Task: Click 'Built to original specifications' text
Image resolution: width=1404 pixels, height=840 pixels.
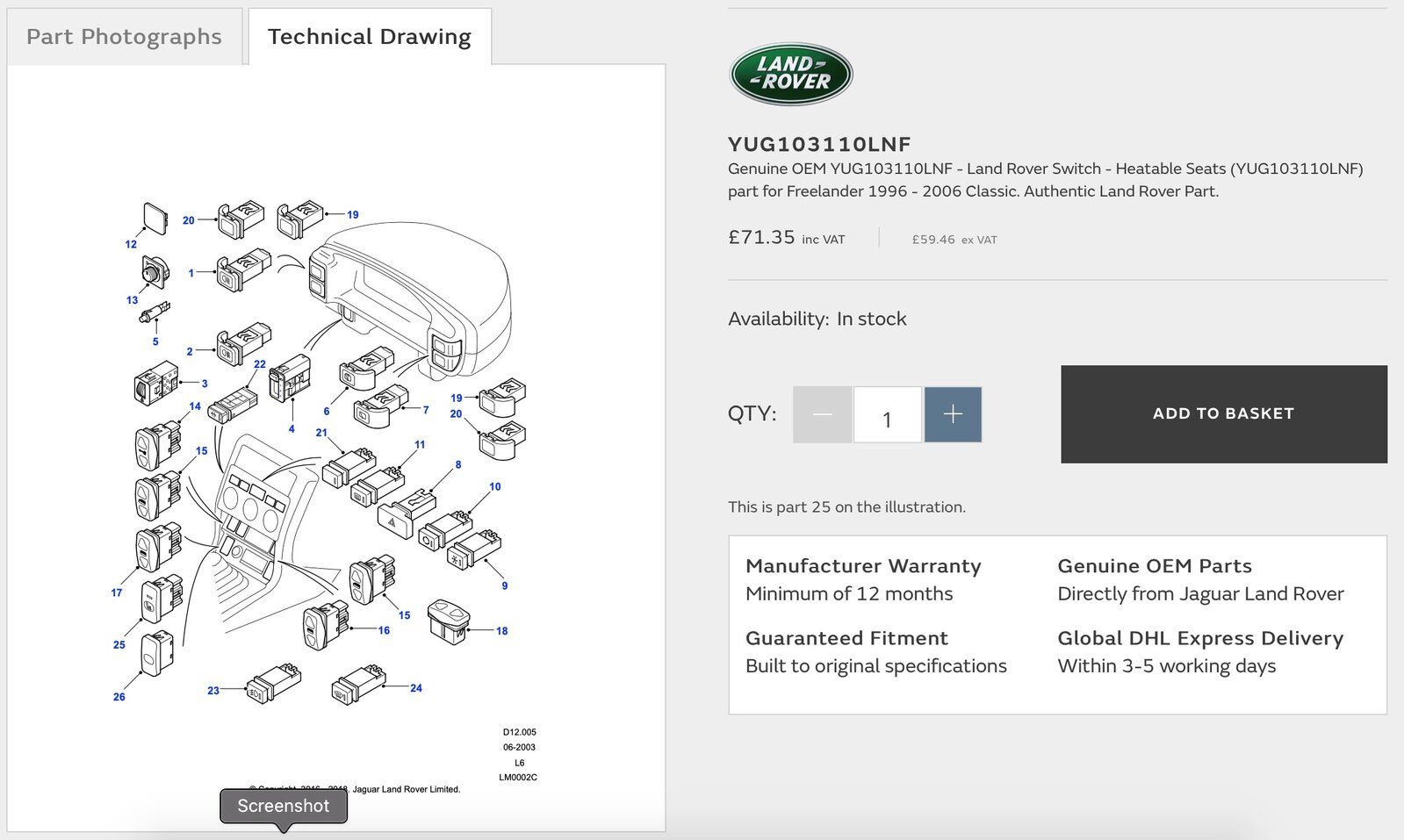Action: pyautogui.click(x=876, y=666)
